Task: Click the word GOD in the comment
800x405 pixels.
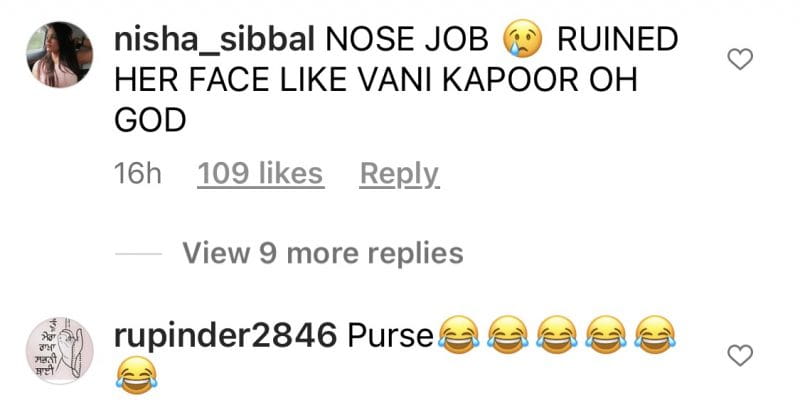Action: pos(150,120)
